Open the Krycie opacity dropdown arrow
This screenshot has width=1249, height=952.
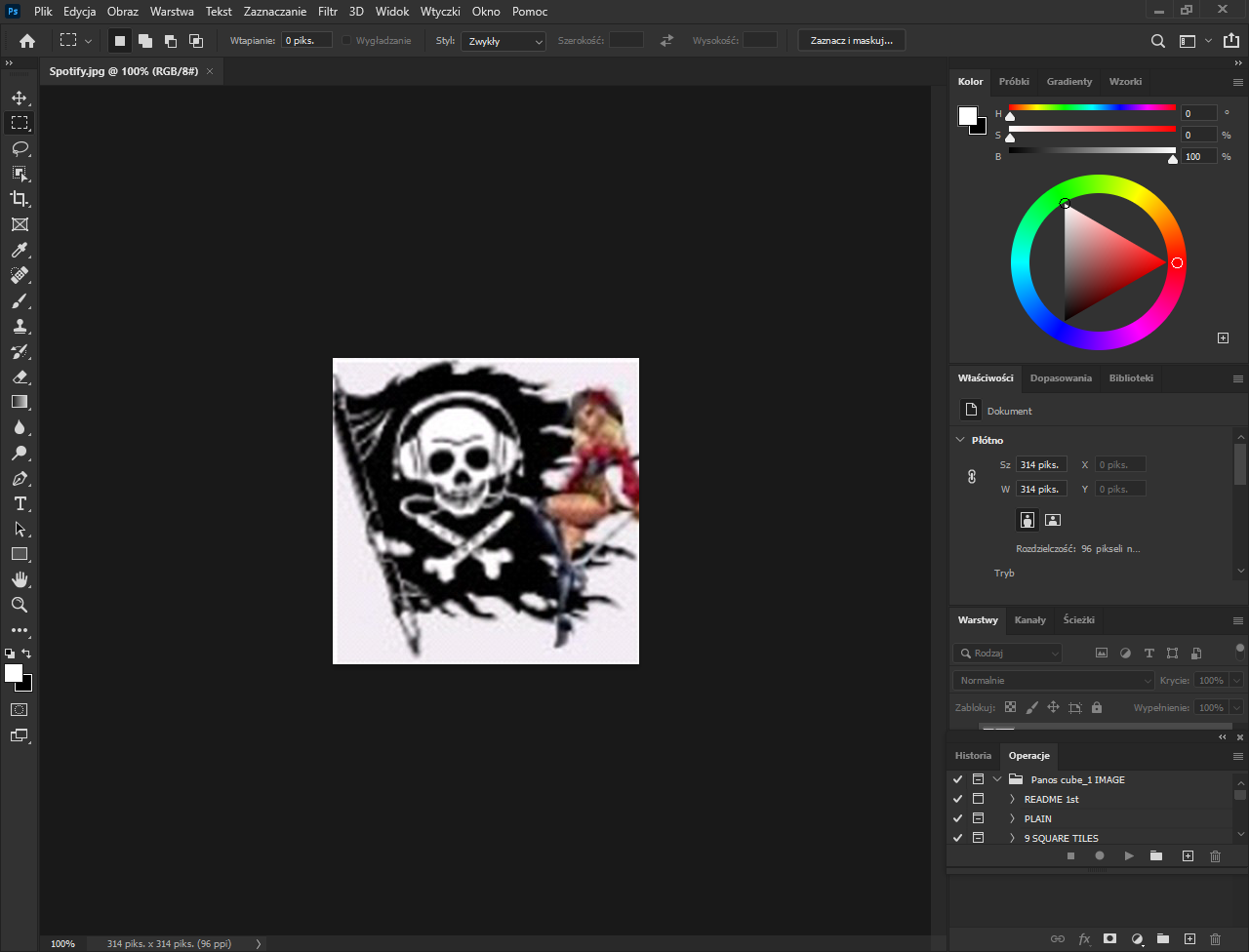tap(1237, 680)
